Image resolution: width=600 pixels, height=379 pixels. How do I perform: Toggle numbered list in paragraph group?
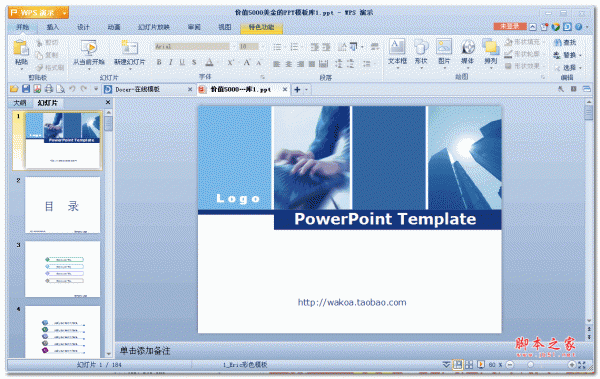click(294, 47)
